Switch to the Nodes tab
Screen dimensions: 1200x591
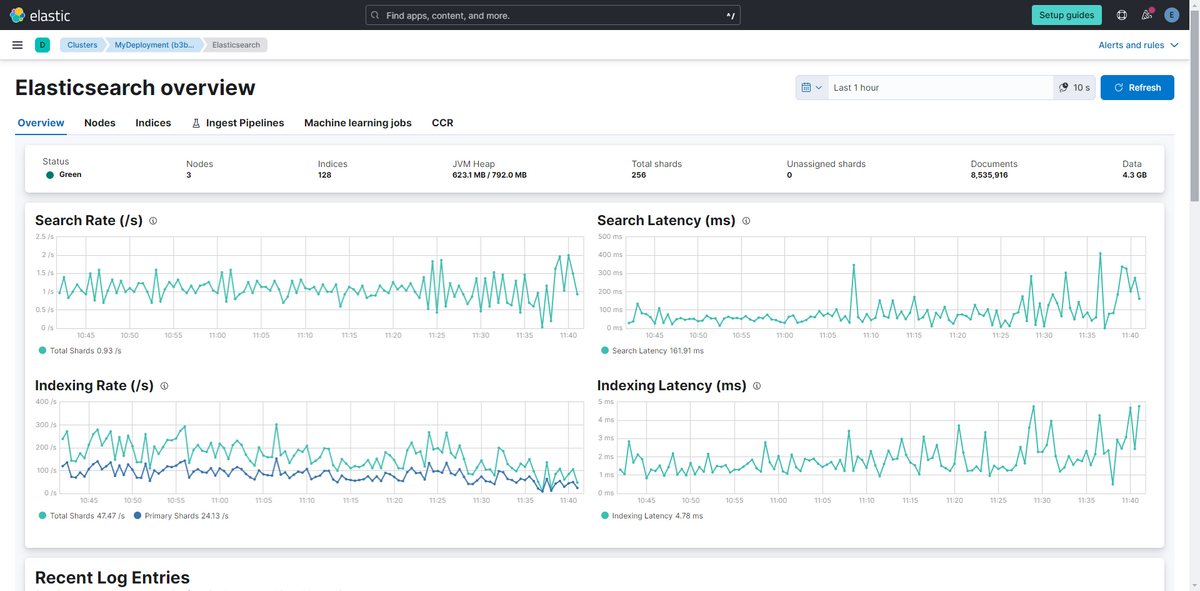tap(100, 122)
